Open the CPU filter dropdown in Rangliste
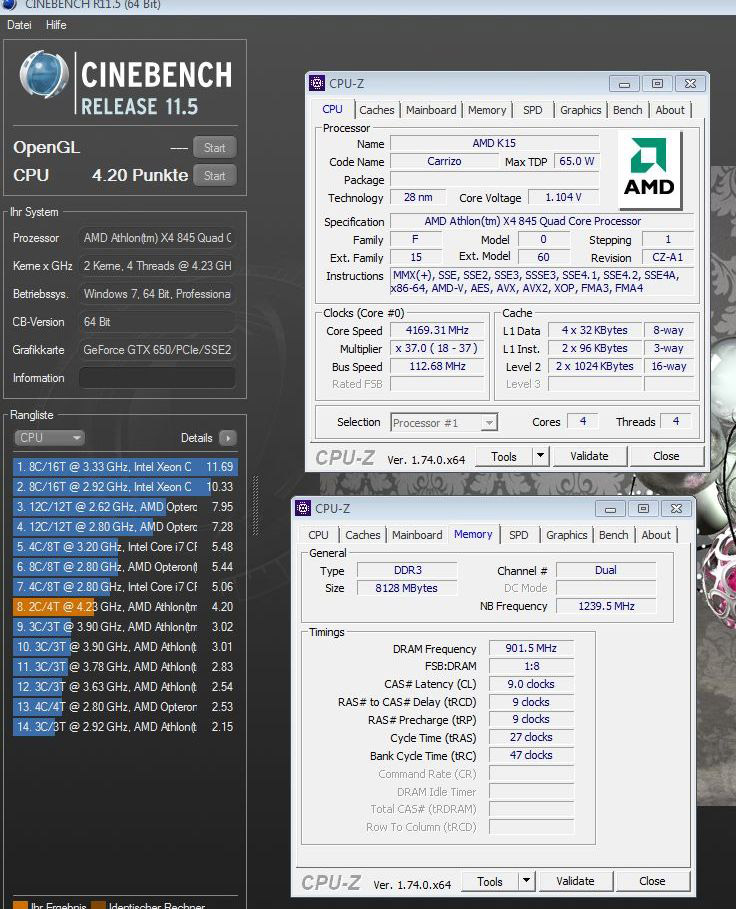This screenshot has width=736, height=909. click(x=49, y=438)
